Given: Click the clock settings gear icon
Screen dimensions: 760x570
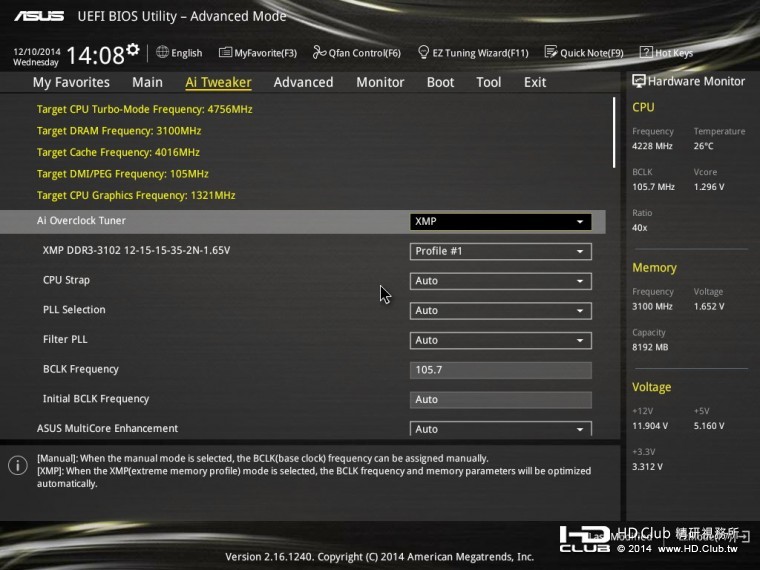Looking at the screenshot, I should click(x=133, y=48).
